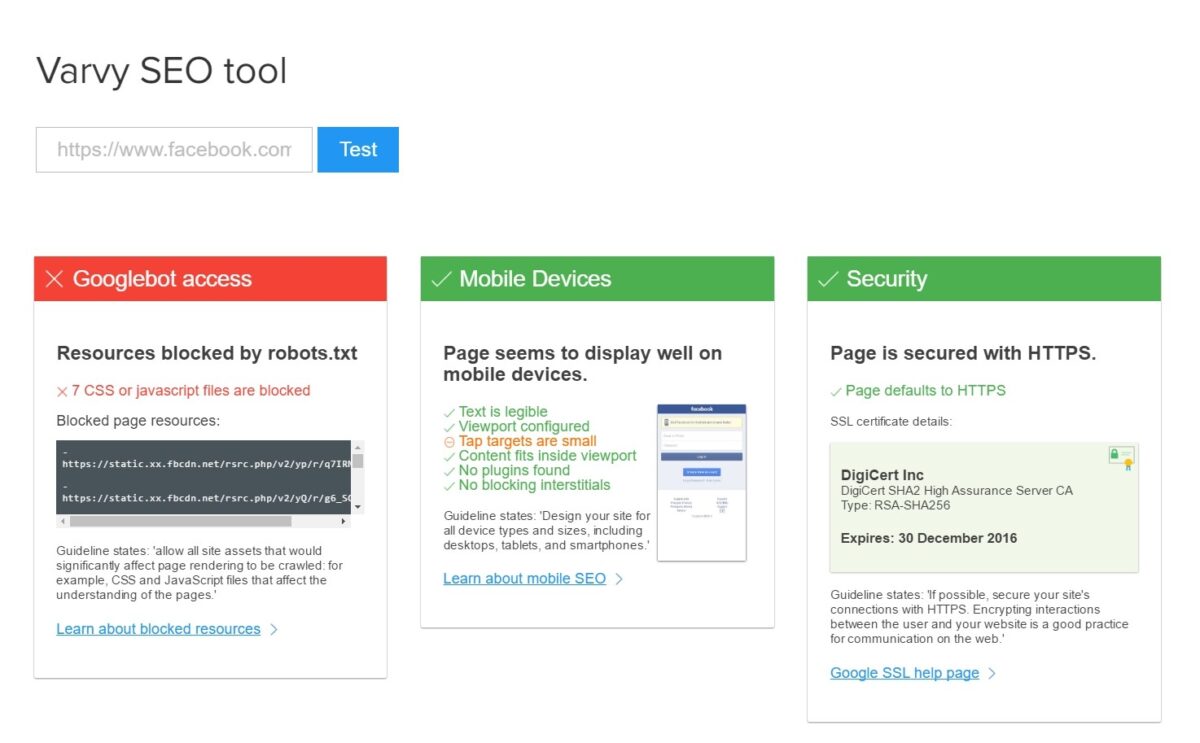
Task: Click the mobile preview screenshot thumbnail
Action: [x=701, y=482]
